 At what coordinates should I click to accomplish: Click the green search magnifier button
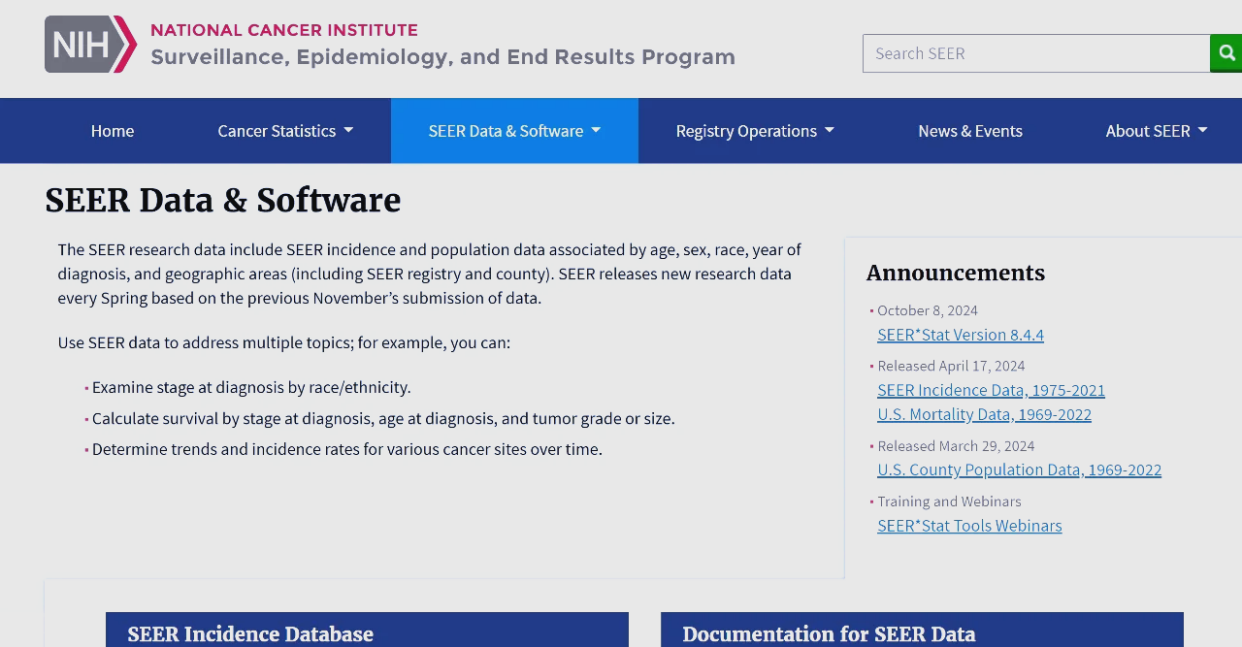pyautogui.click(x=1226, y=53)
